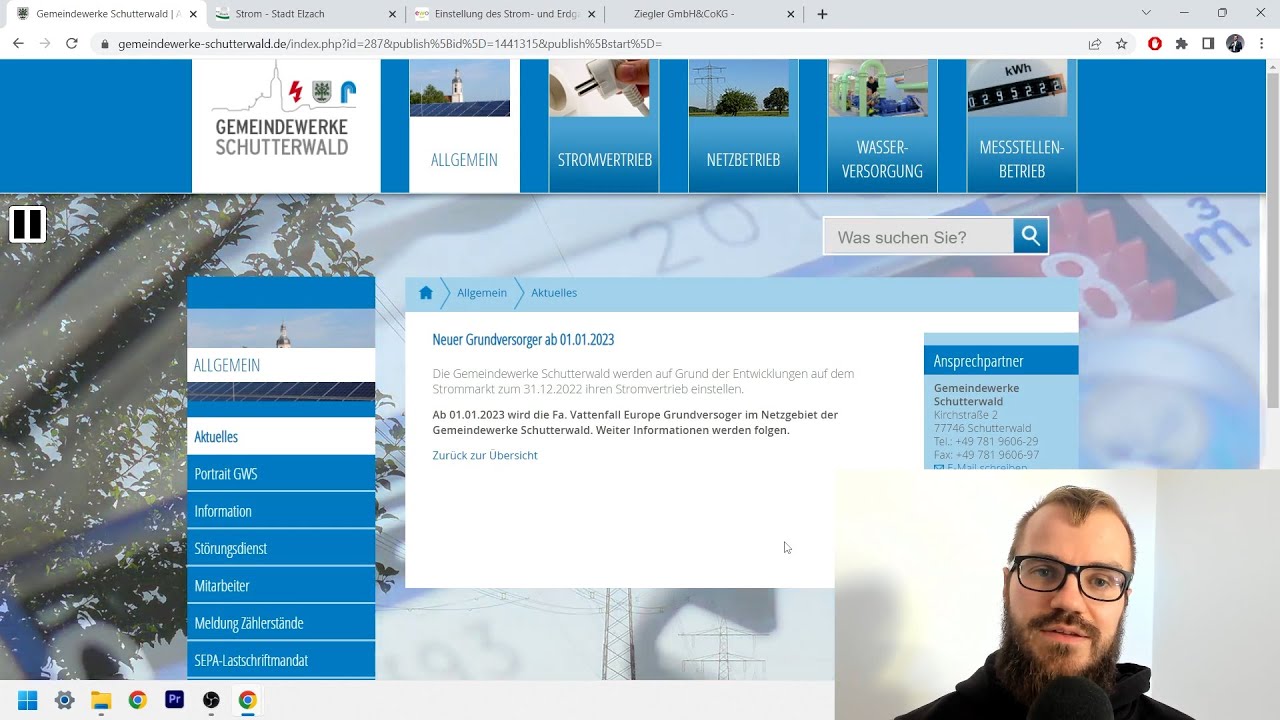1280x720 pixels.
Task: Click the home icon in breadcrumb
Action: 426,293
